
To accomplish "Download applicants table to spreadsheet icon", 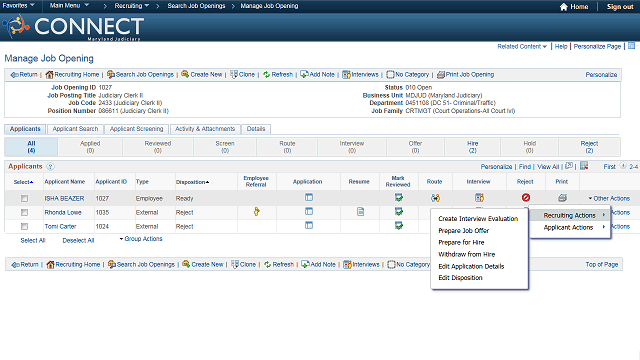I will pos(584,166).
